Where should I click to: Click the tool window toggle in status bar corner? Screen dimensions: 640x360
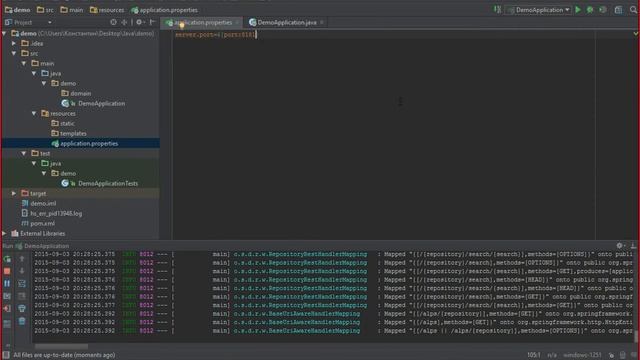pyautogui.click(x=6, y=355)
